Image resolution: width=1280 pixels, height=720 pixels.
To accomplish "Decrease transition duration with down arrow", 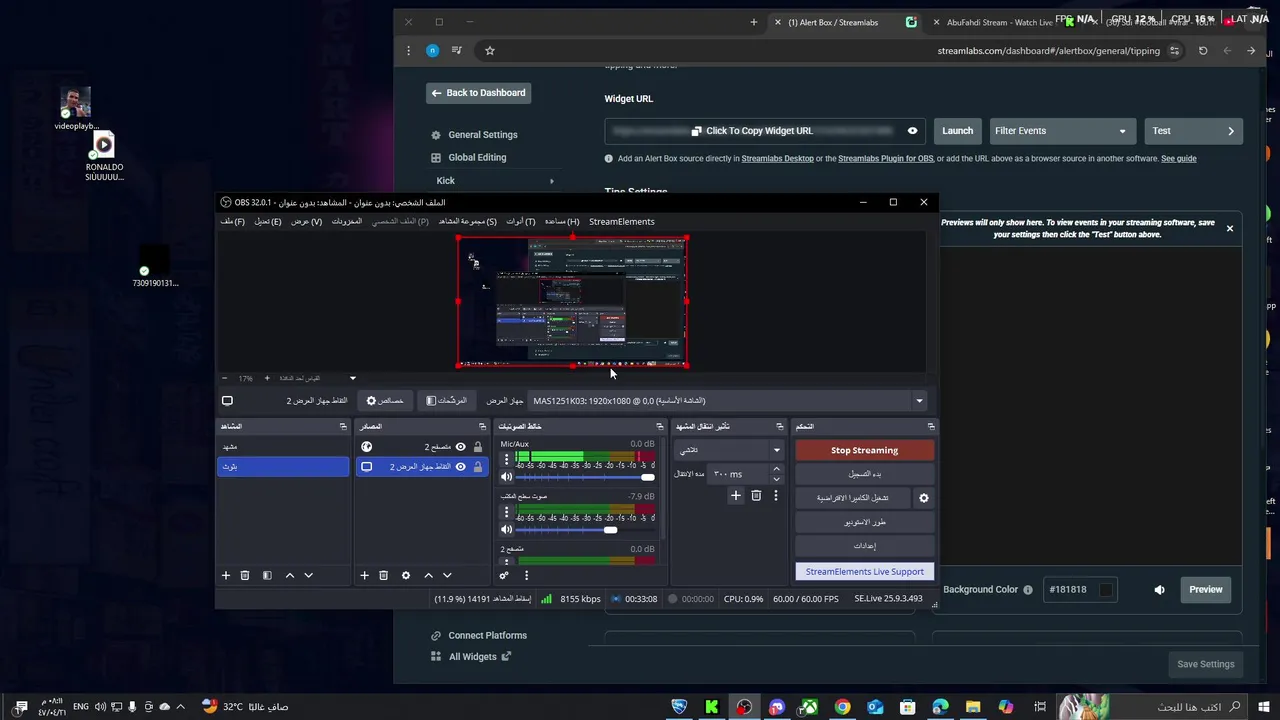I will [x=776, y=479].
